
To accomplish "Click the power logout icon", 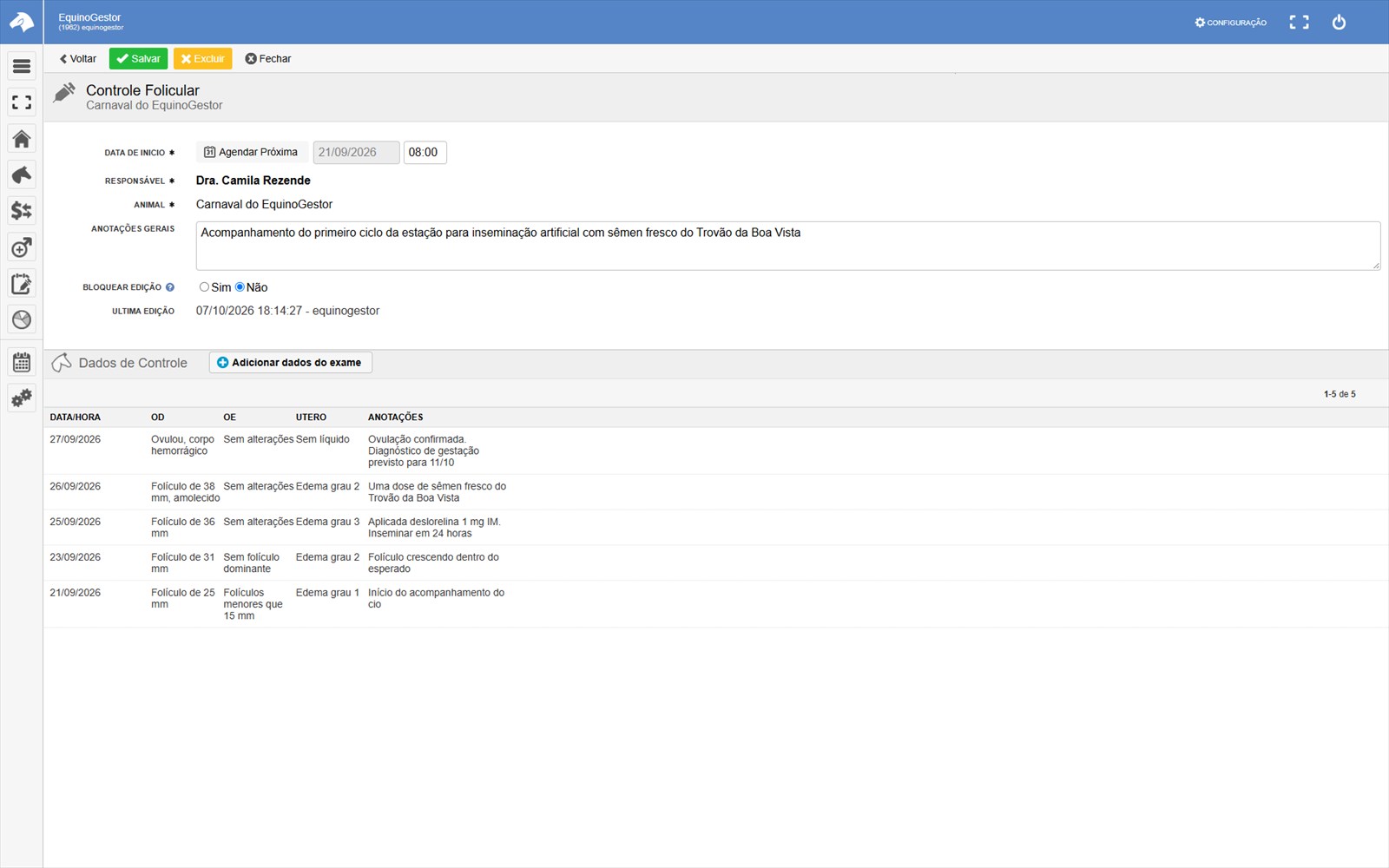I will [x=1339, y=23].
